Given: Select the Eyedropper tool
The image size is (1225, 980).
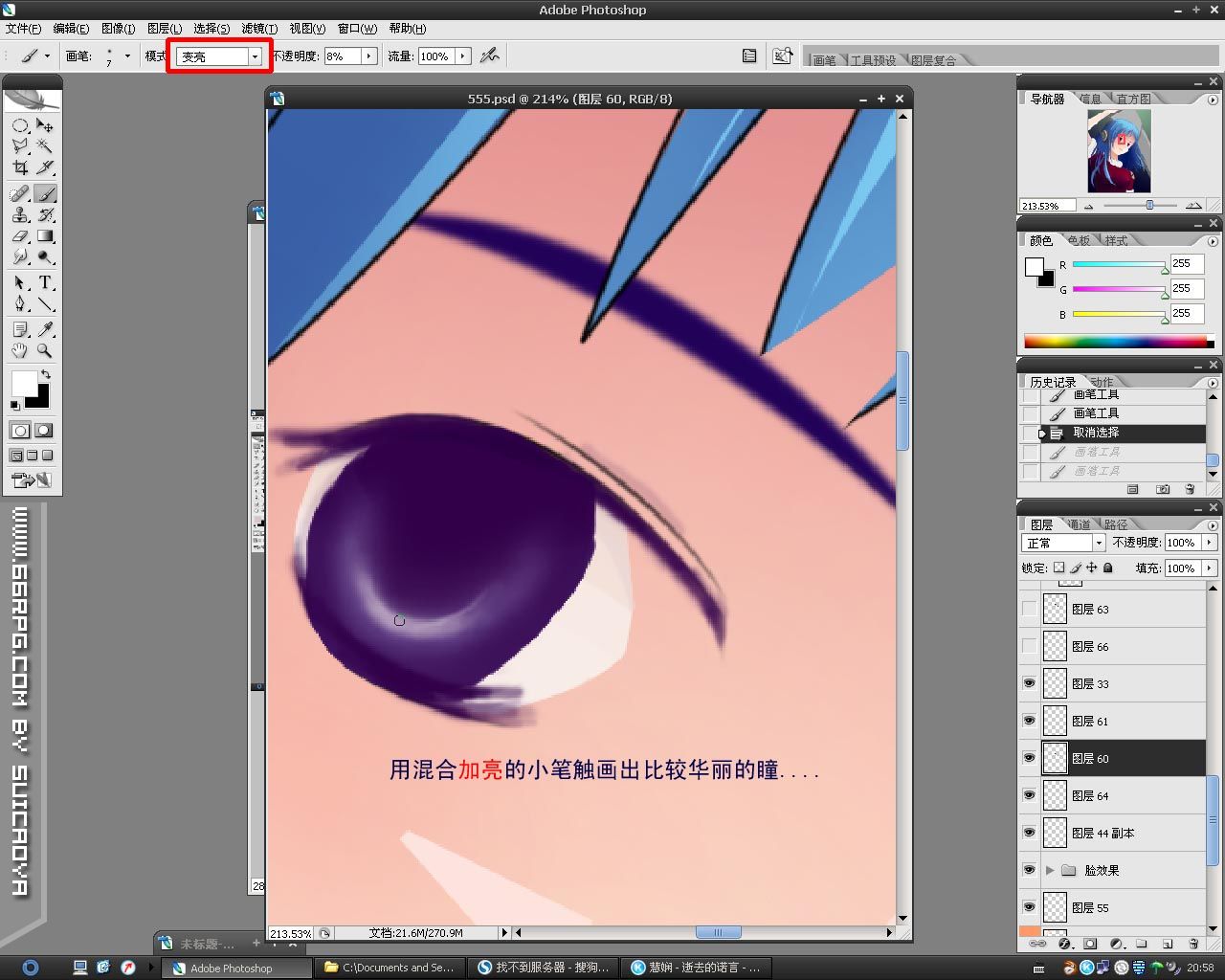Looking at the screenshot, I should tap(45, 329).
